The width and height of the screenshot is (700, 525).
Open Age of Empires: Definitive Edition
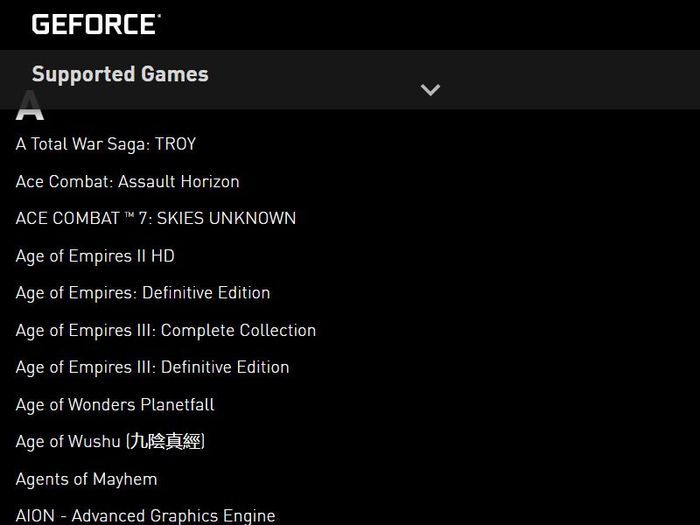(x=143, y=293)
